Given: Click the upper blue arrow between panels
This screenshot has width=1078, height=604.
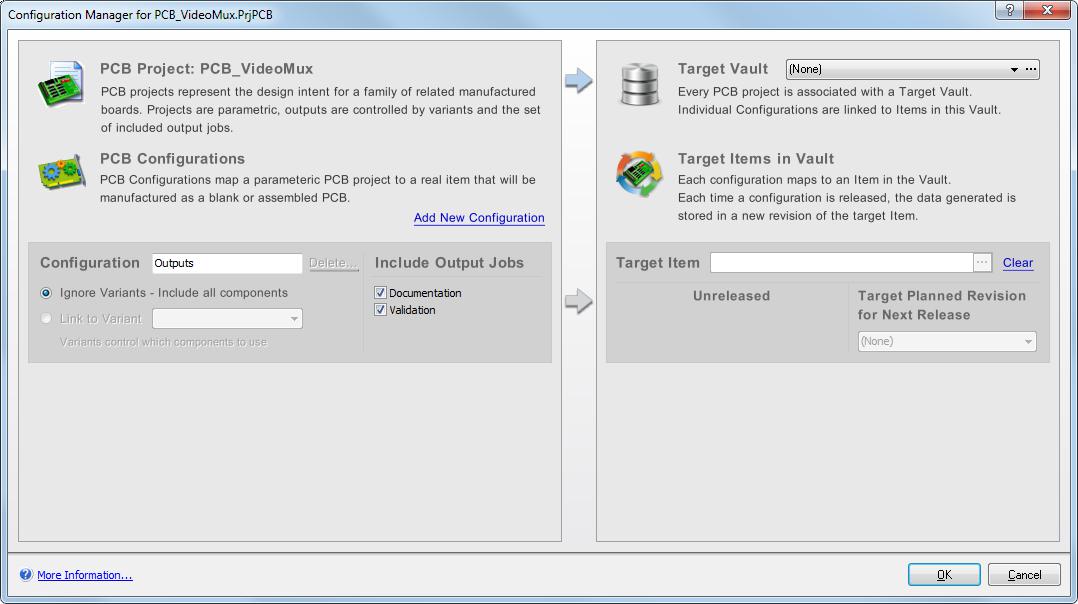Looking at the screenshot, I should pyautogui.click(x=579, y=81).
